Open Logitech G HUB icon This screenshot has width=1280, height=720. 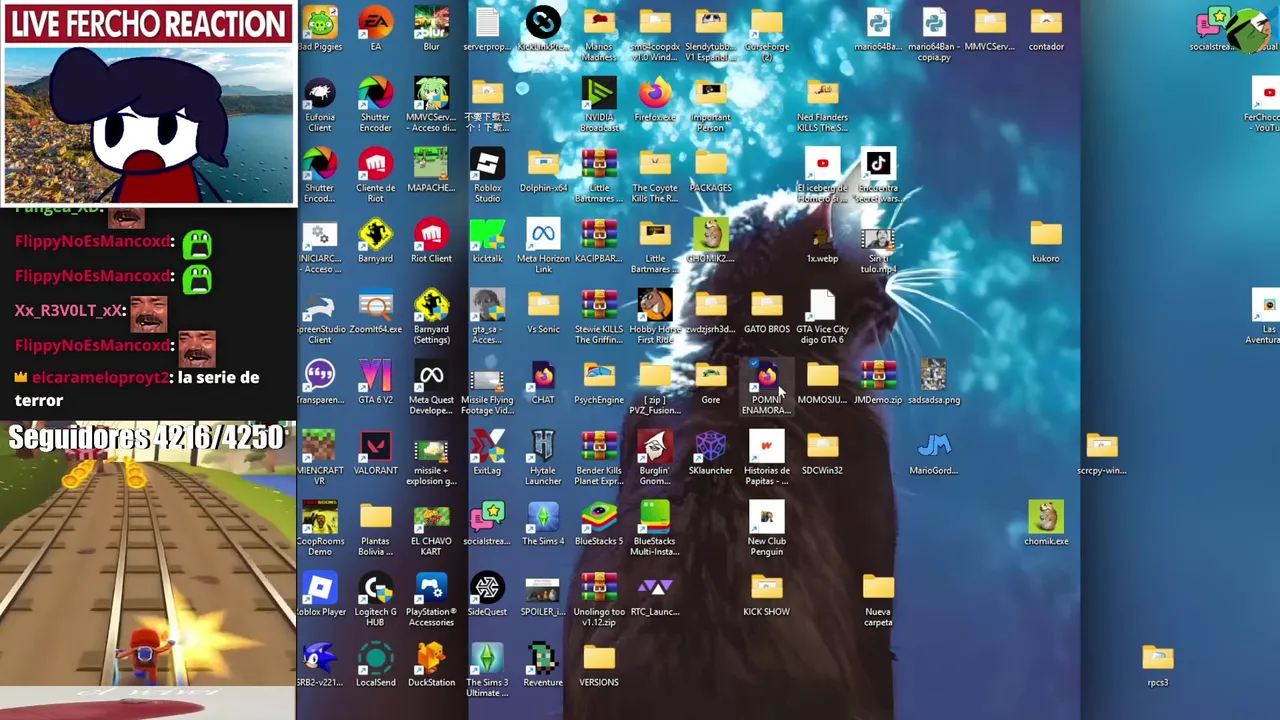(x=376, y=588)
